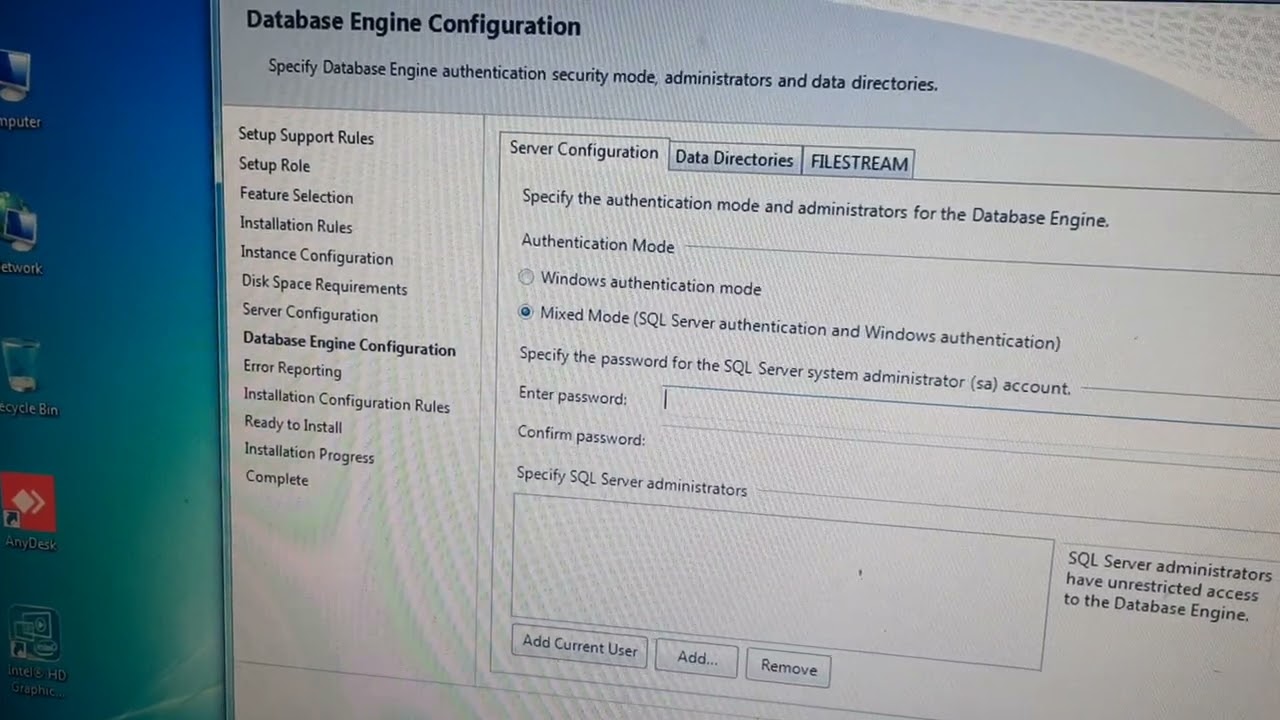Click the Installation Configuration Rules step
Screen dimensions: 1280x720
click(346, 400)
